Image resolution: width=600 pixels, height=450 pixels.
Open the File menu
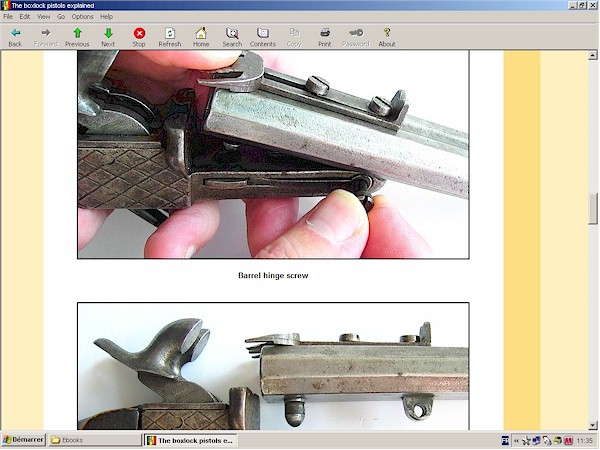click(8, 16)
